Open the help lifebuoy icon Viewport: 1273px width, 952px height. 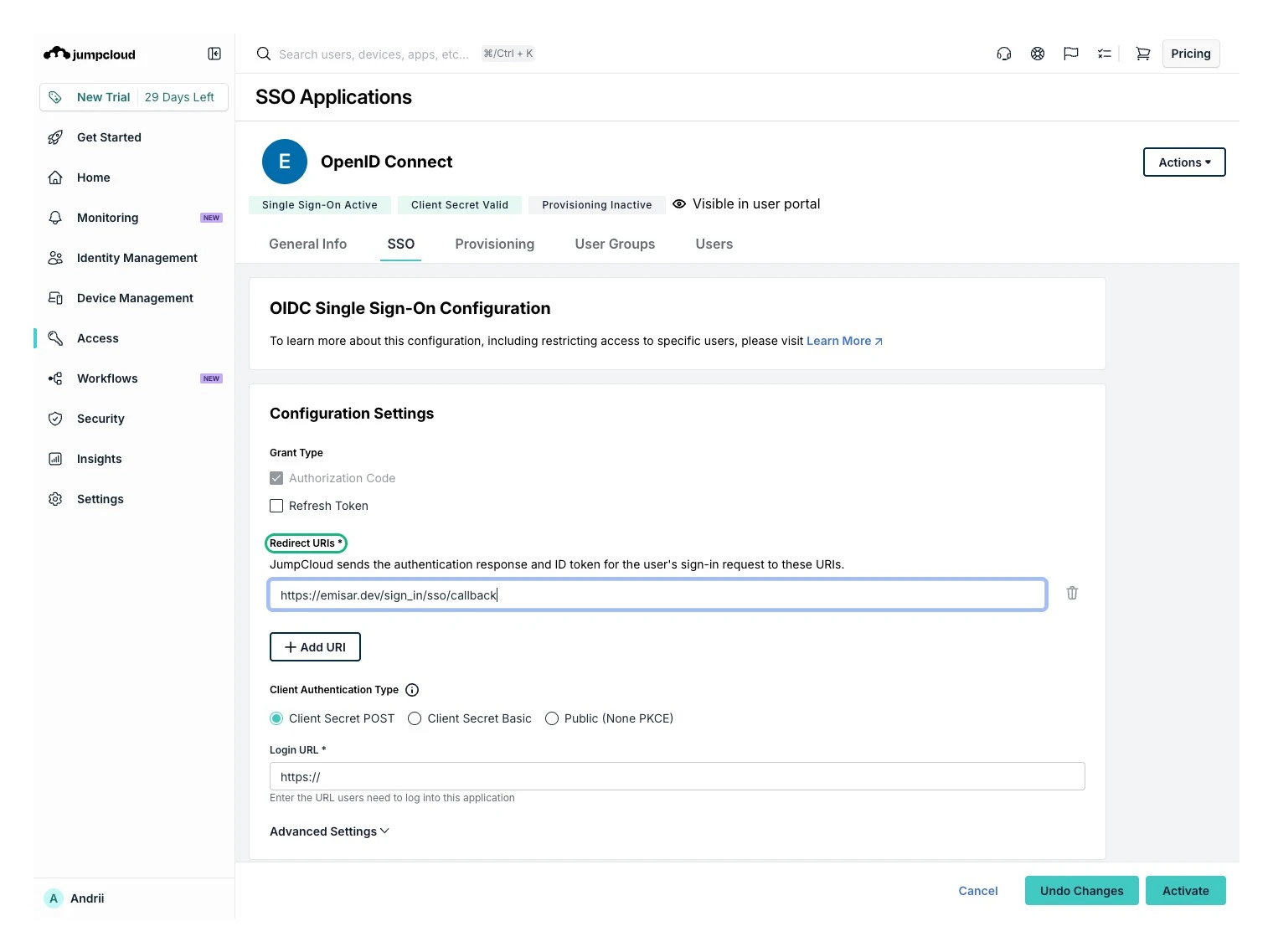point(1038,54)
